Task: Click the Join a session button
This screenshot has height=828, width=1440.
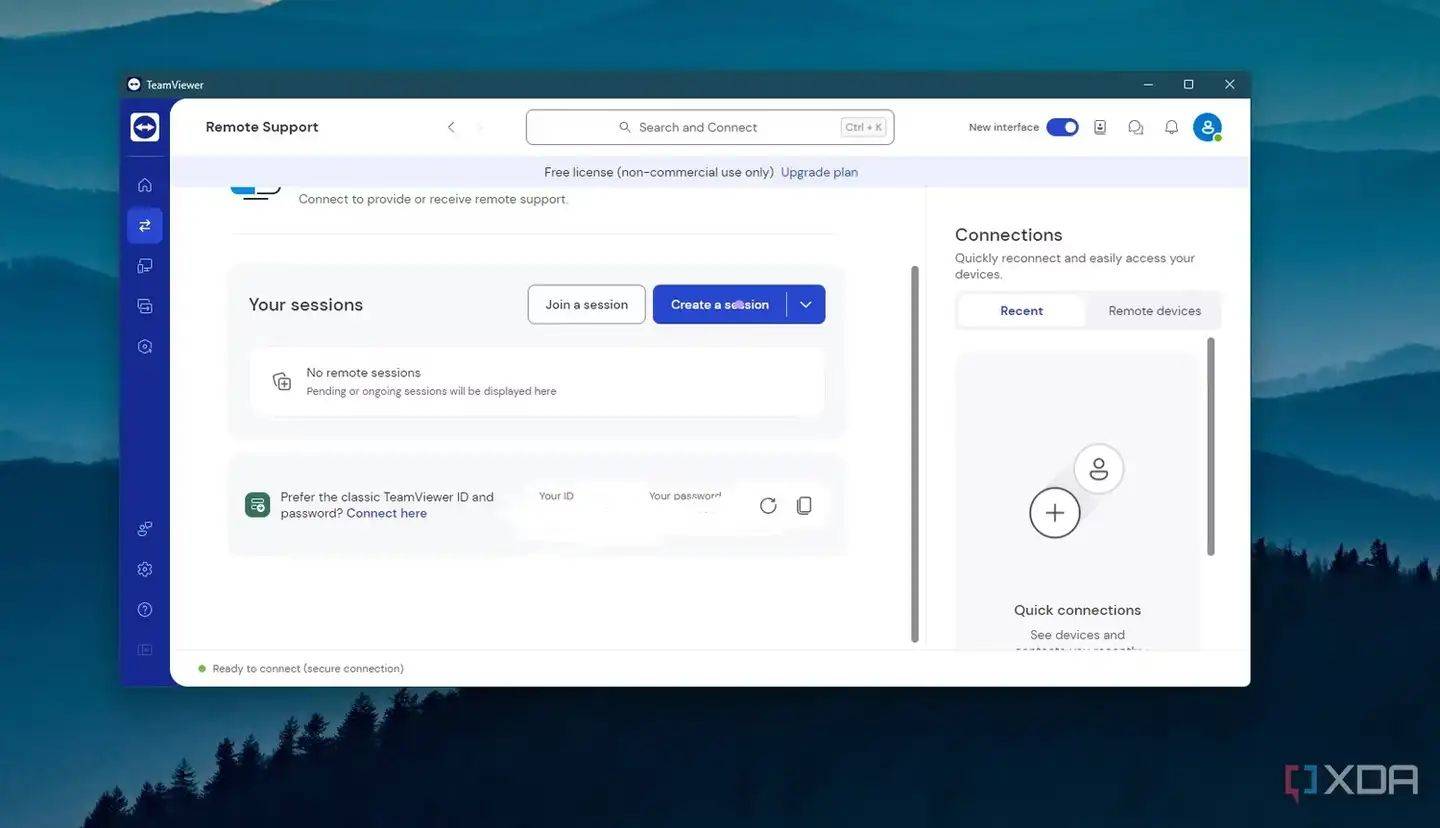Action: (586, 305)
